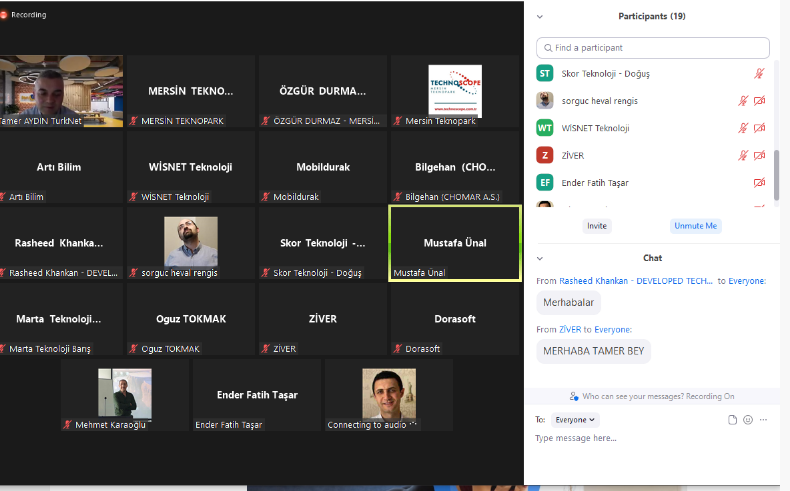Click the ST avatar of Skor Teknoloji - Doğuş
The image size is (790, 491).
click(x=545, y=74)
